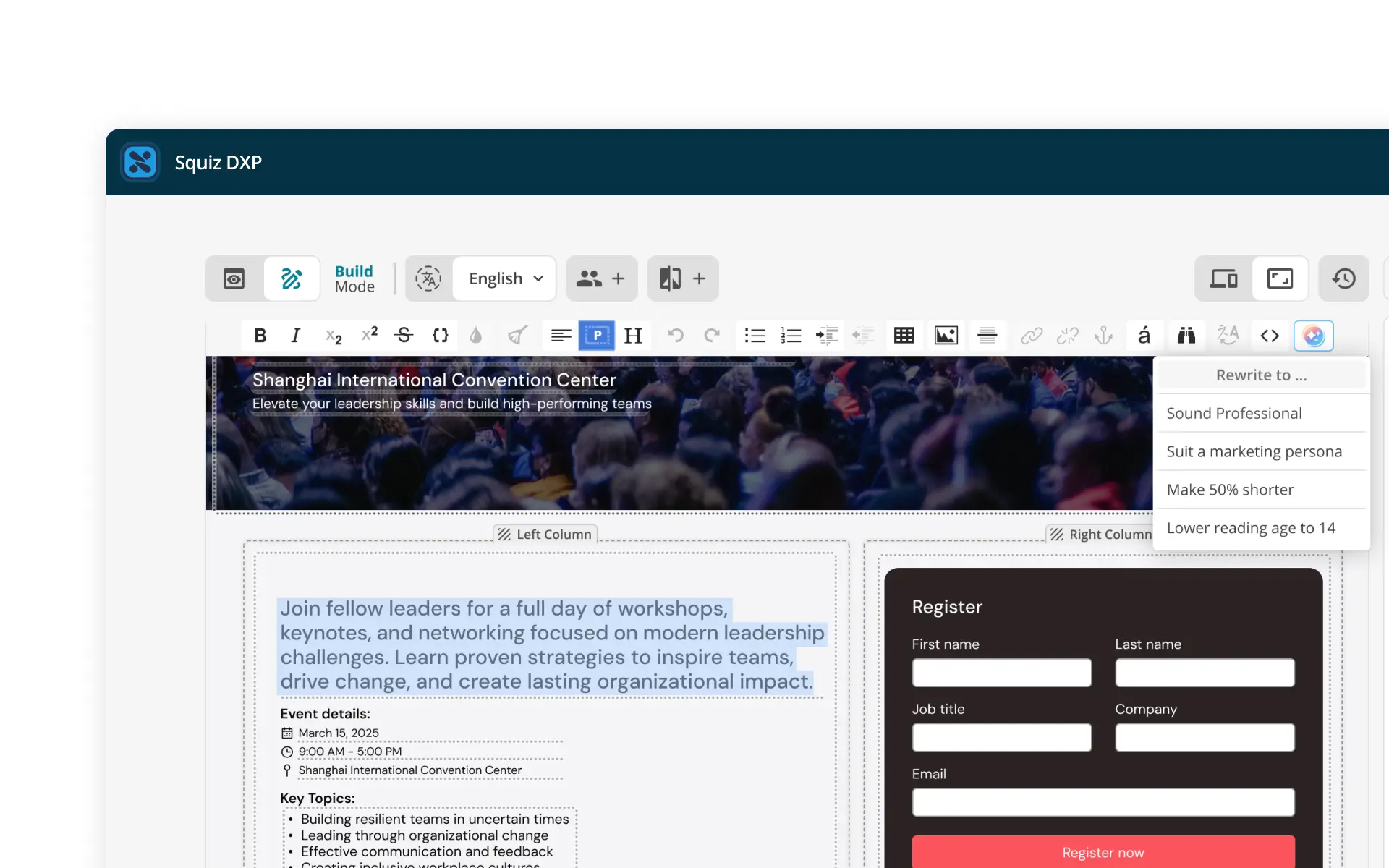Open the English language dropdown

(505, 278)
